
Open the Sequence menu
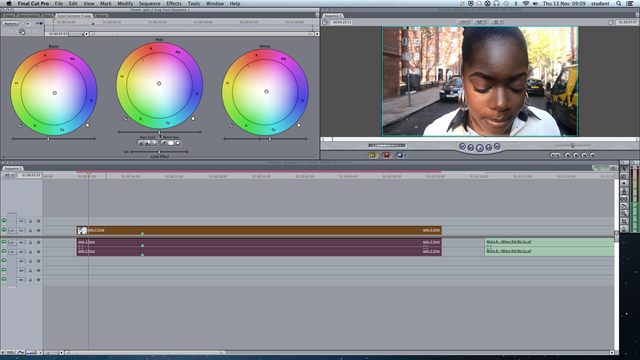tap(149, 3)
